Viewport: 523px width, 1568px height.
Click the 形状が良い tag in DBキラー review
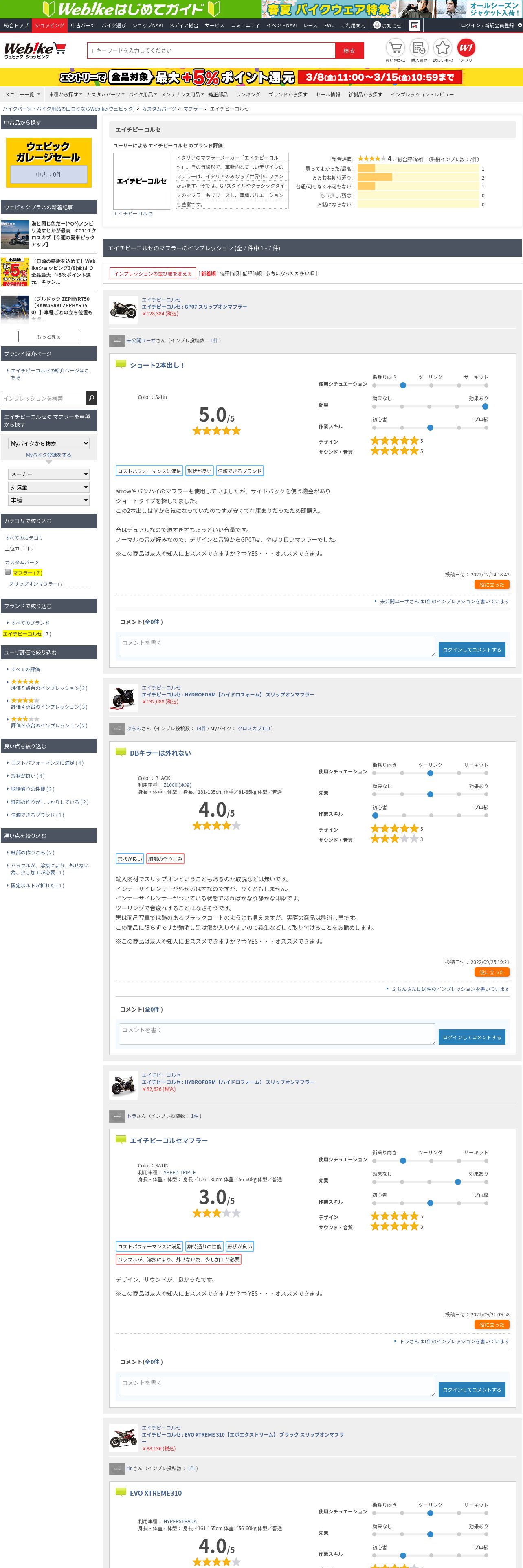[x=130, y=859]
